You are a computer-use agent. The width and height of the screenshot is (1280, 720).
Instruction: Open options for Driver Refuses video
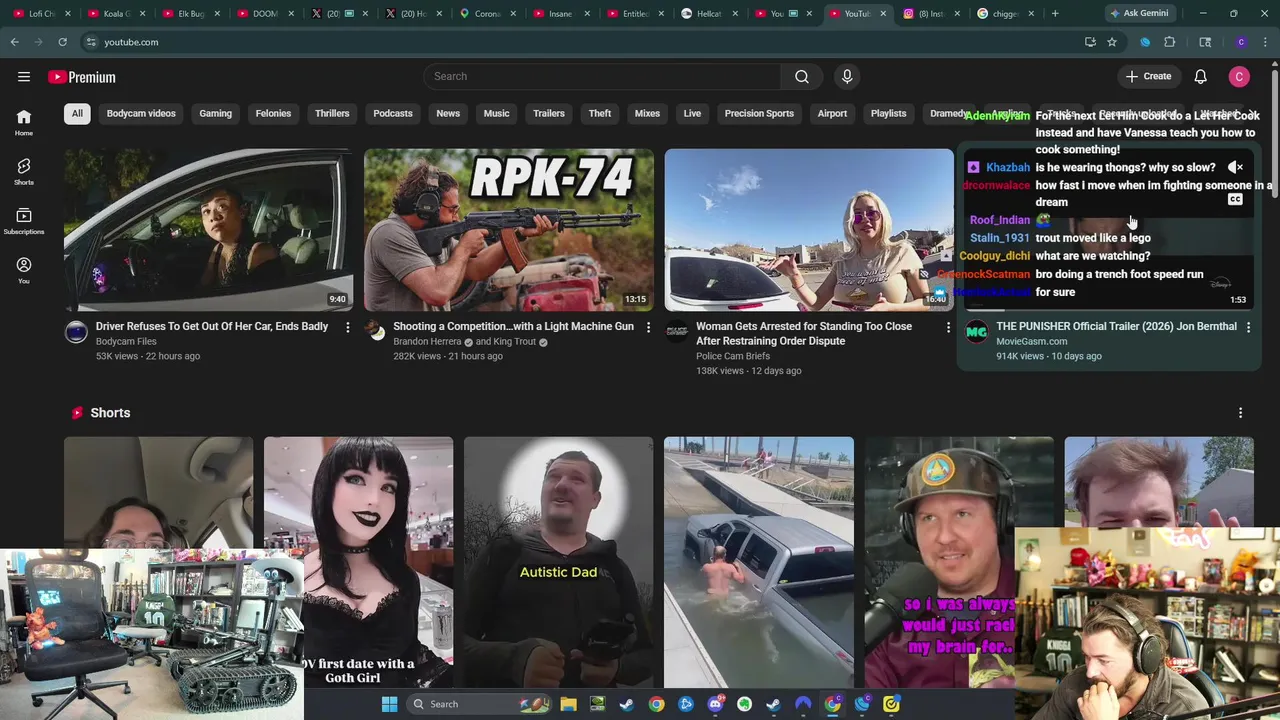[348, 327]
